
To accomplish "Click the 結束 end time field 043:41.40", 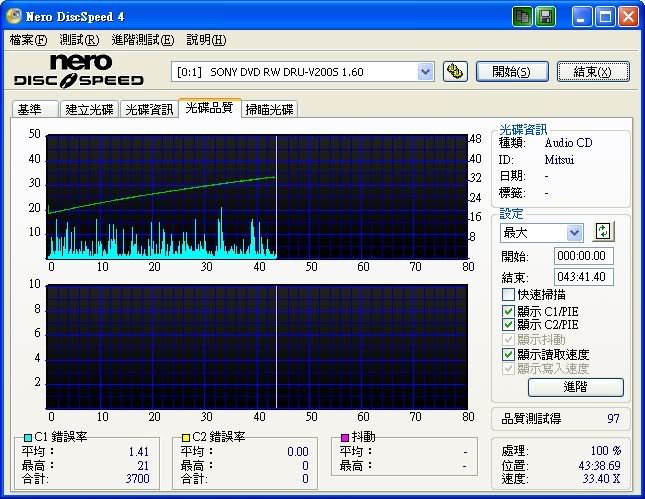I will pyautogui.click(x=583, y=277).
